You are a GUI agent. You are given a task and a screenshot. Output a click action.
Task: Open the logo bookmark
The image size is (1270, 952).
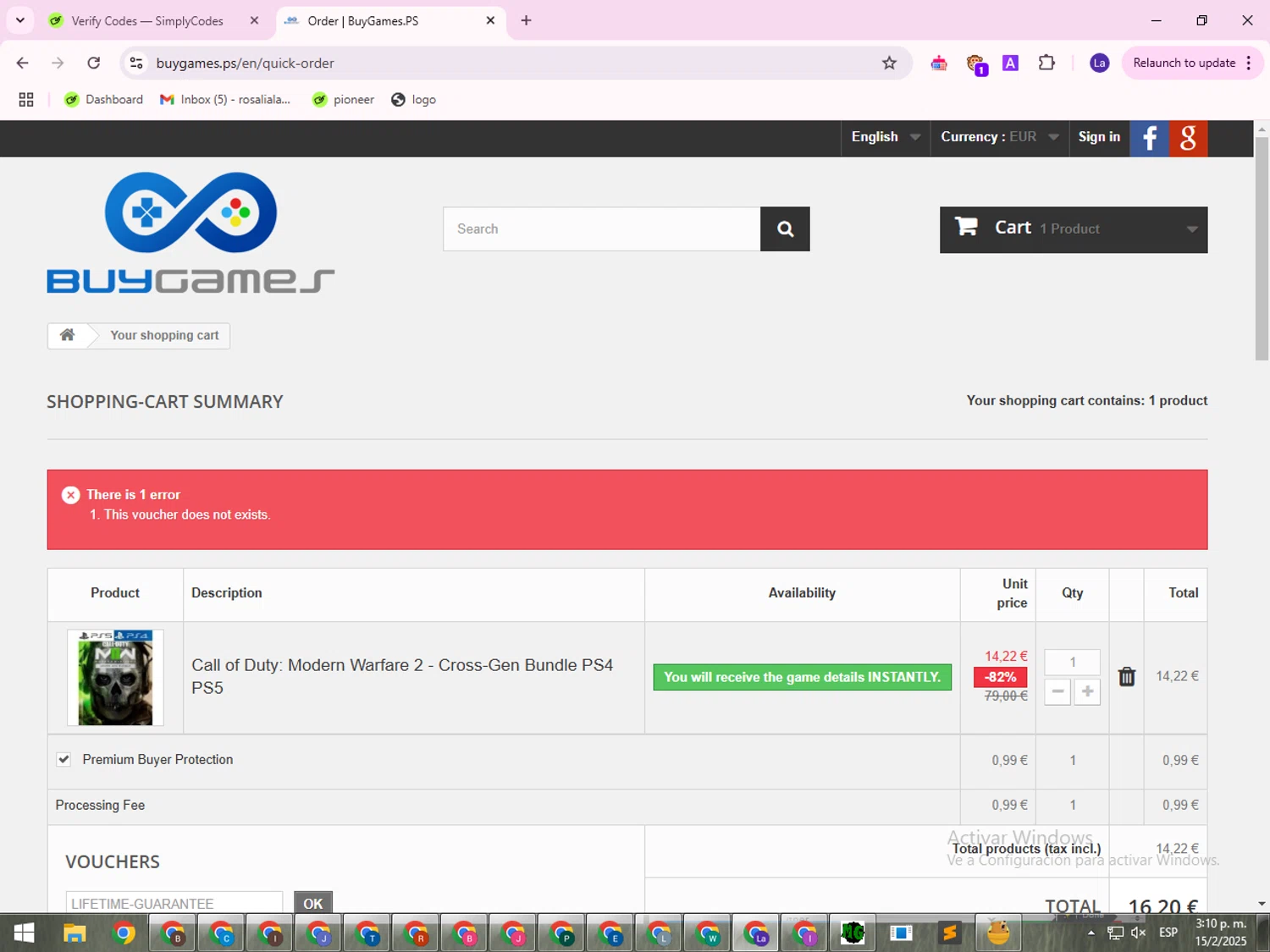[414, 100]
